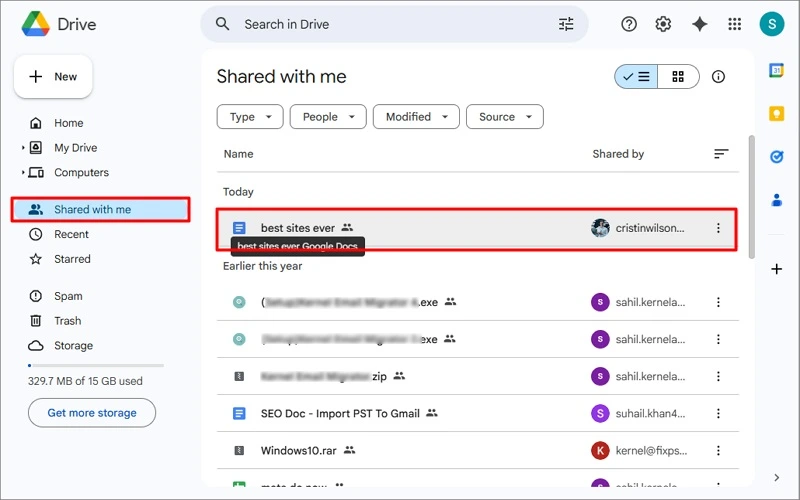800x500 pixels.
Task: Open the People filter dropdown
Action: [328, 117]
